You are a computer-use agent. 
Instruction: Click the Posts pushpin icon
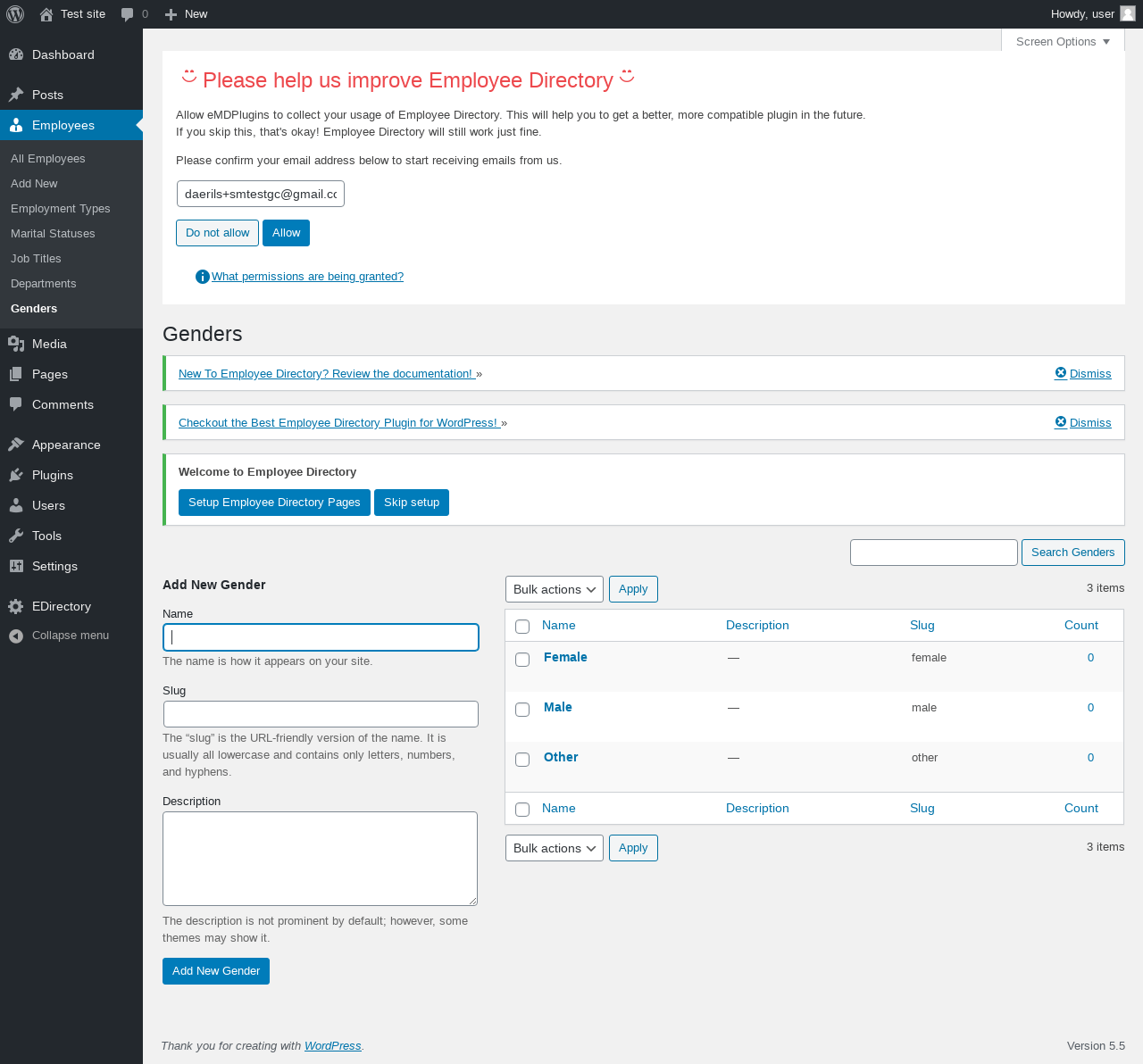pos(16,95)
